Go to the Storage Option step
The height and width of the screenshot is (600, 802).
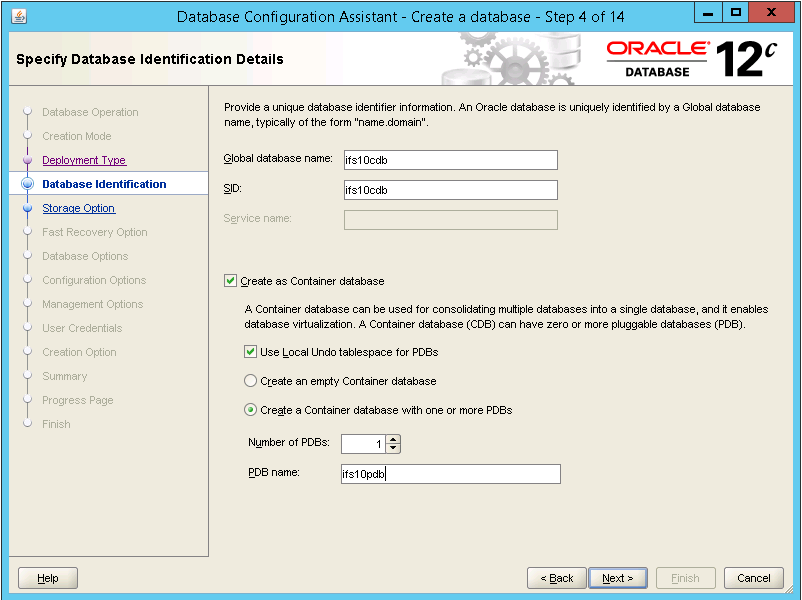[x=78, y=208]
